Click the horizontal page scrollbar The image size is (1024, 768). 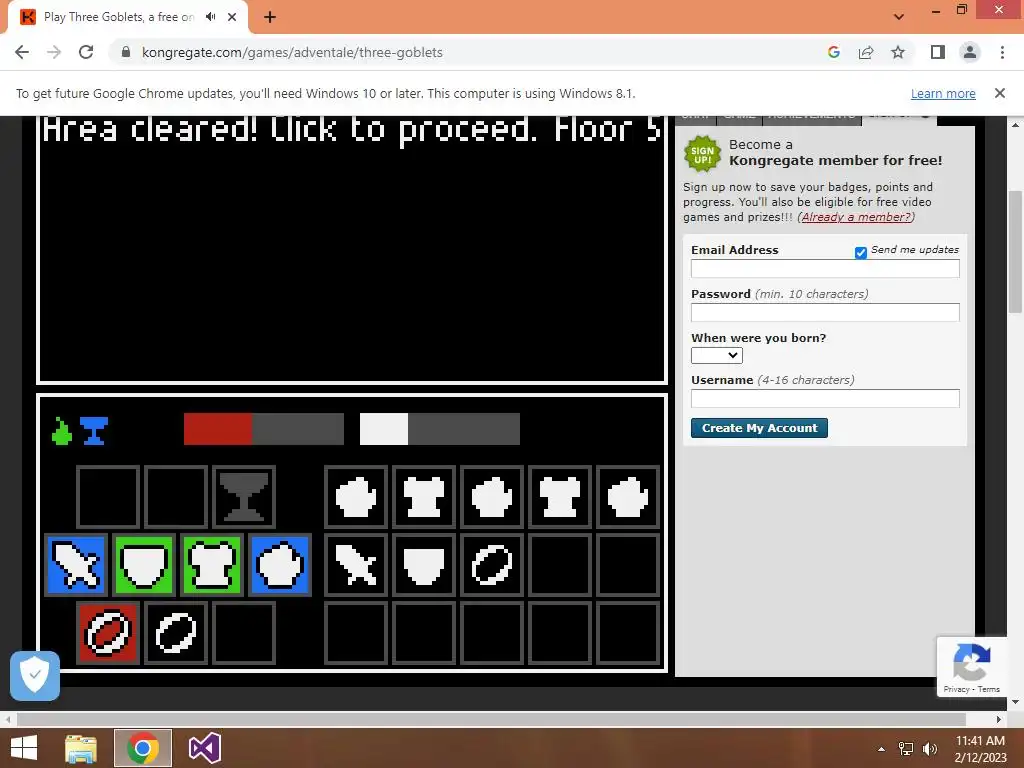pos(491,719)
